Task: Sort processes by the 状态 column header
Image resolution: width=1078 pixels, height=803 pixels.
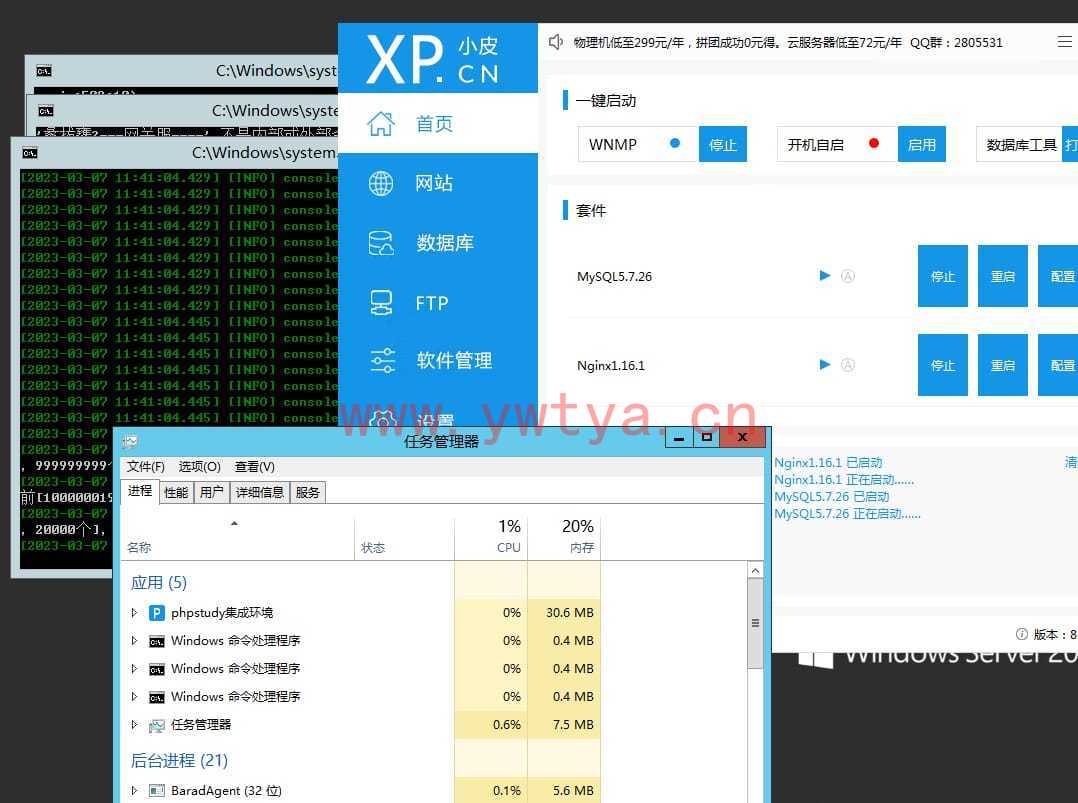Action: tap(404, 536)
